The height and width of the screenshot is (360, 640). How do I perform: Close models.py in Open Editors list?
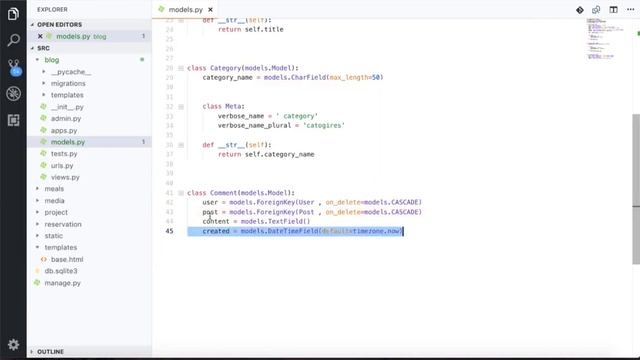40,36
